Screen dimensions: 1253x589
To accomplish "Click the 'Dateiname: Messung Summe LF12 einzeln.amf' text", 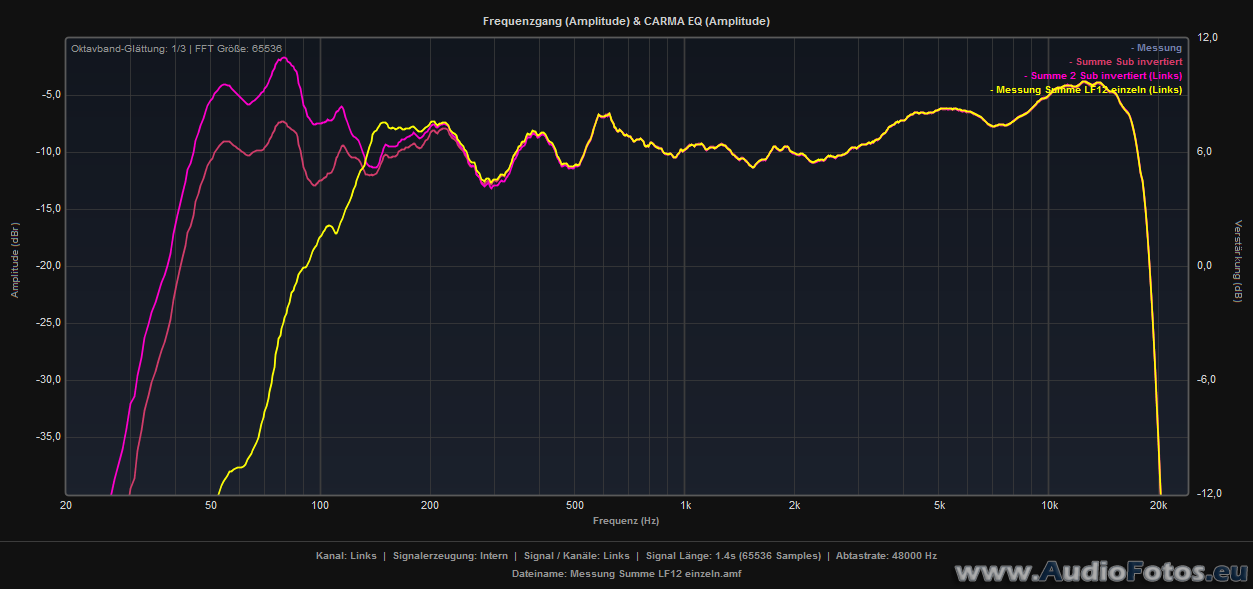I will (x=626, y=574).
